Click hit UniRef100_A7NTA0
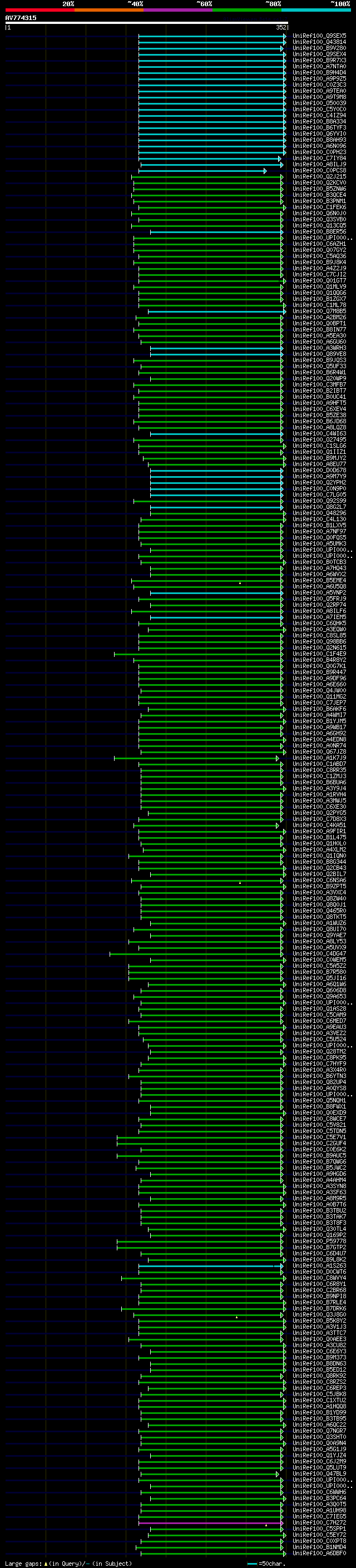Image resolution: width=356 pixels, height=1568 pixels. pos(319,66)
